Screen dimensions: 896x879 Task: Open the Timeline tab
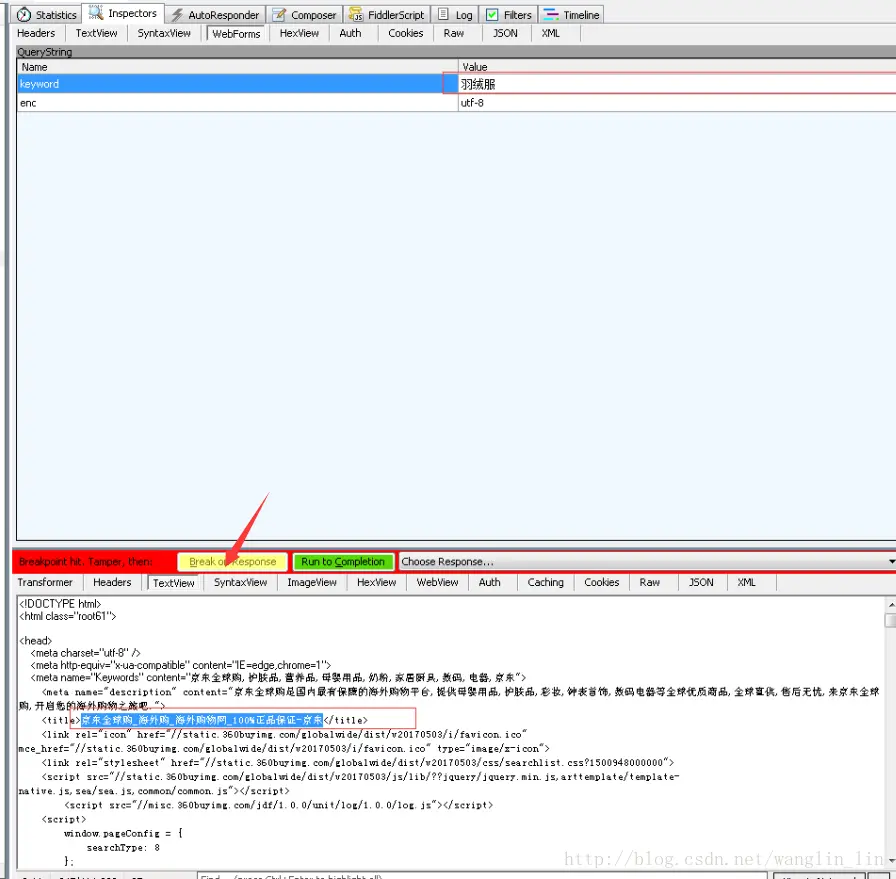point(571,15)
